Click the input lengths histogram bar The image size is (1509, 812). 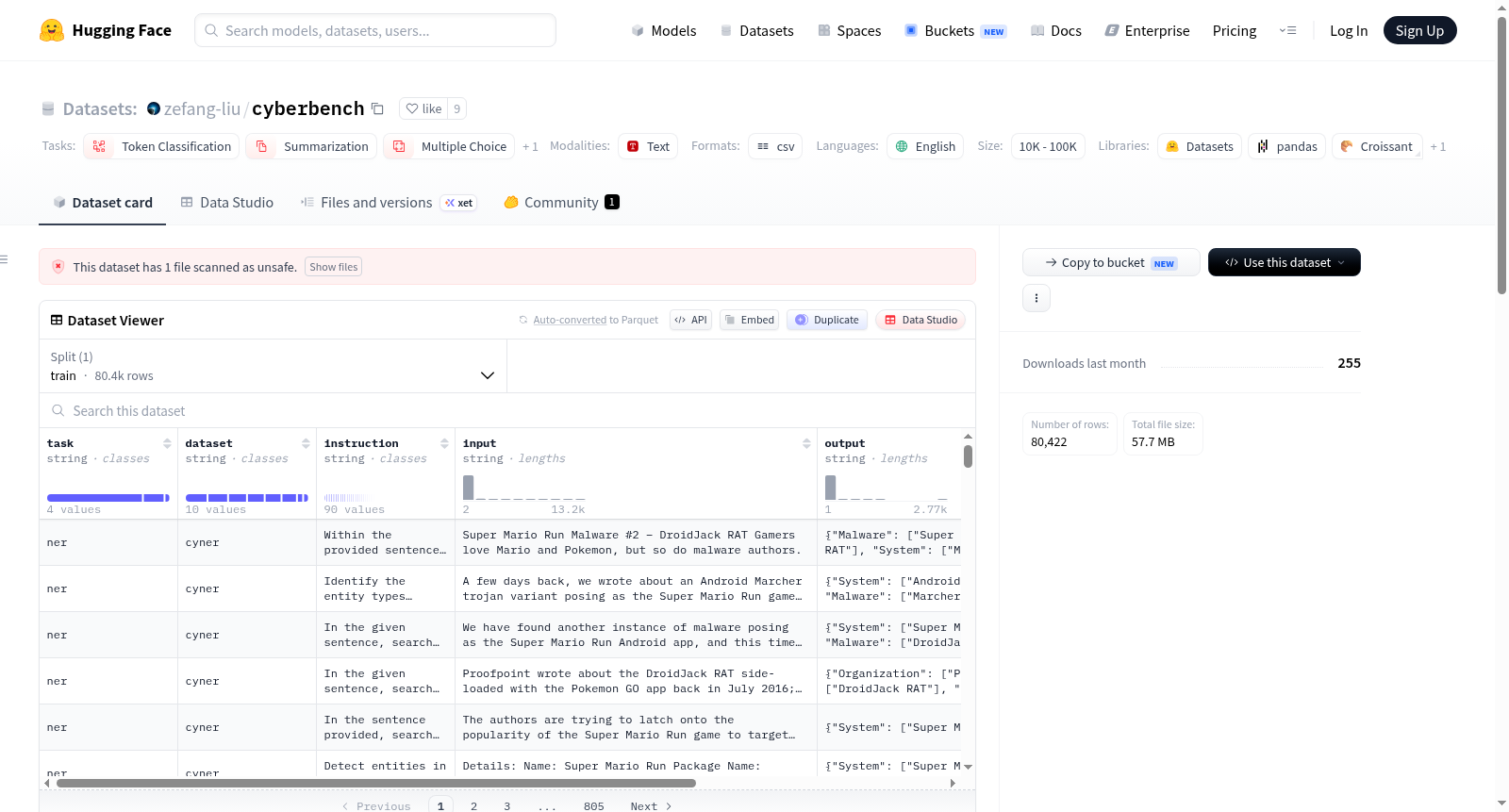468,487
